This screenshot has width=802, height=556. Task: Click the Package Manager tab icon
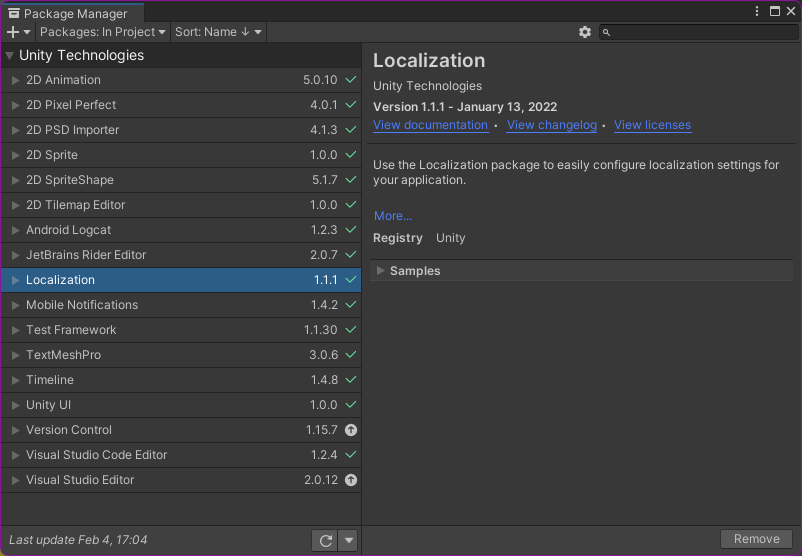point(14,13)
